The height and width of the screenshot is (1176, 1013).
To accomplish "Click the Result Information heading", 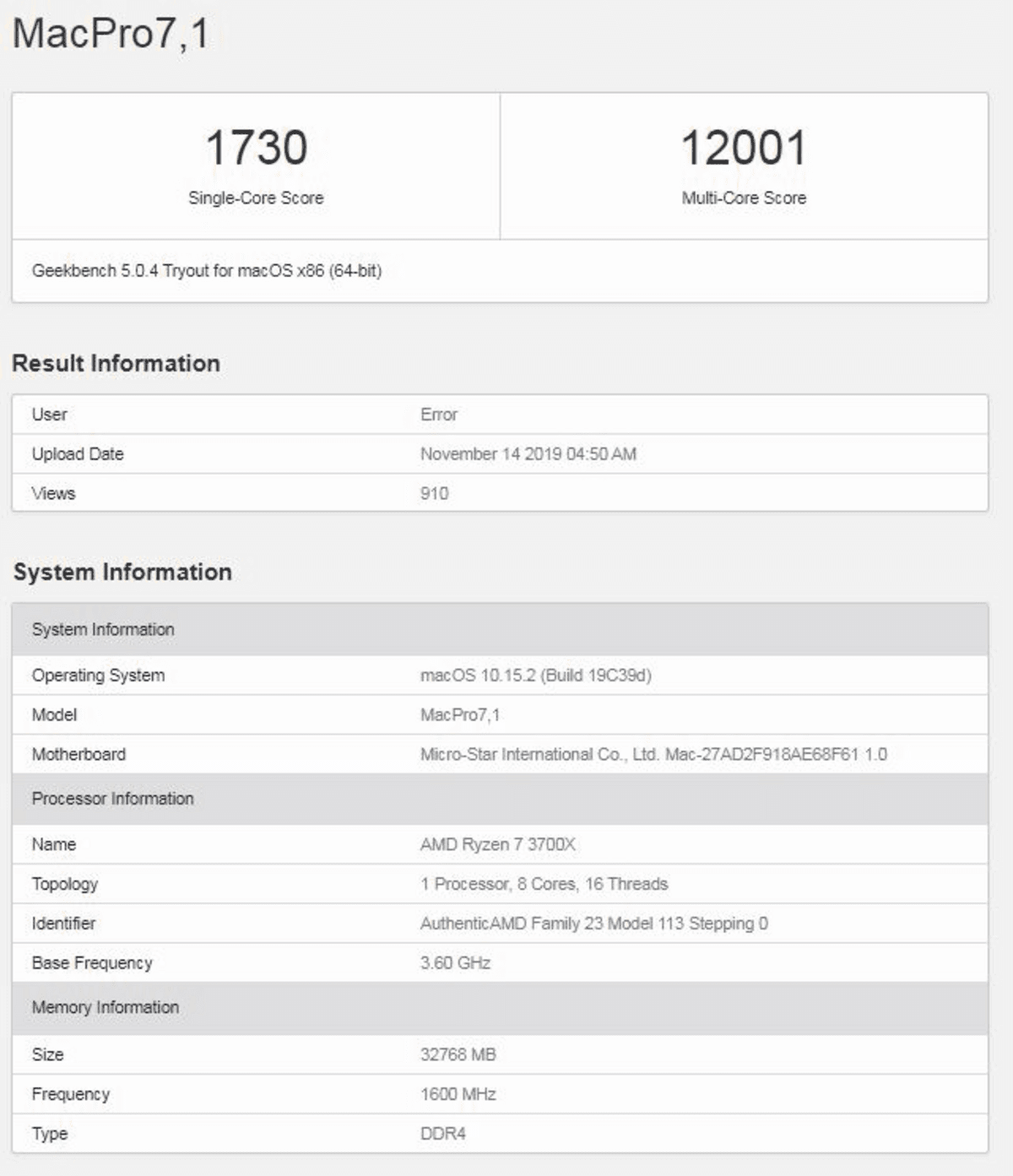I will 116,363.
